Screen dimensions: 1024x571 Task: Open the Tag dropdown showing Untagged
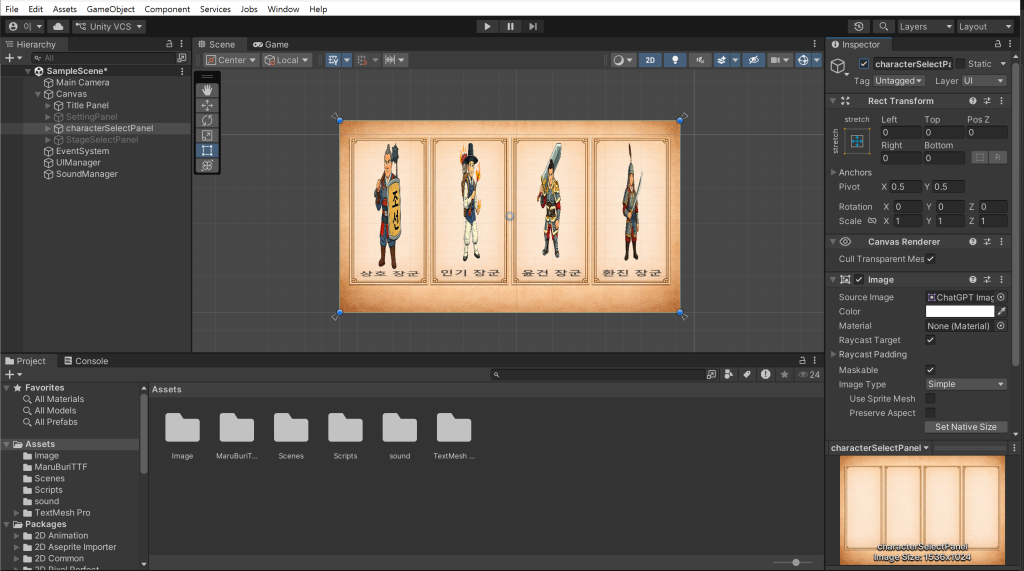[x=900, y=81]
